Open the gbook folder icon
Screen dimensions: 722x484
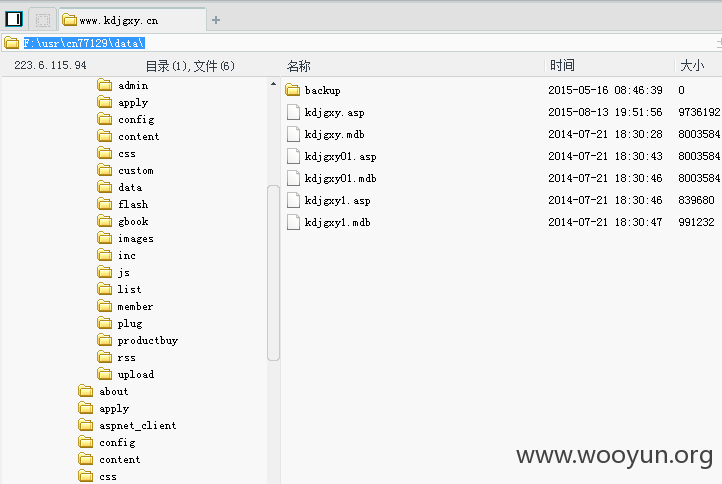pos(105,221)
